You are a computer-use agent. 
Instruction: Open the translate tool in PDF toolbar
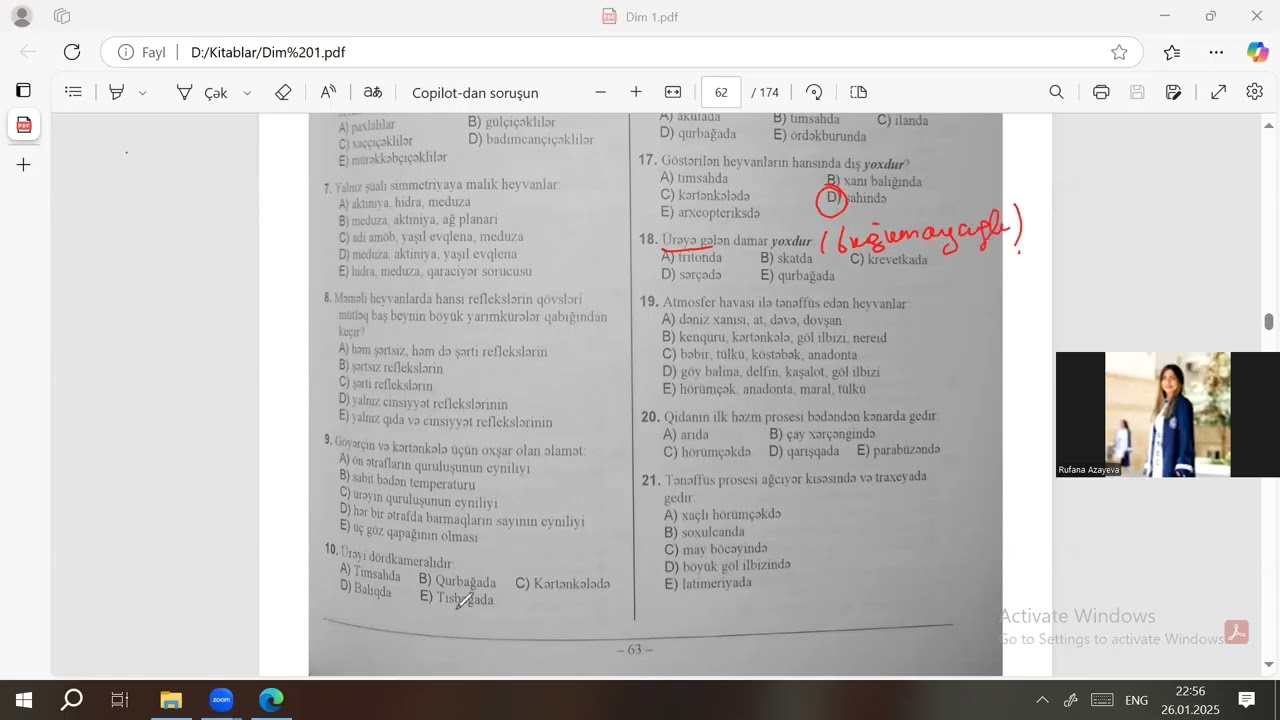(373, 92)
